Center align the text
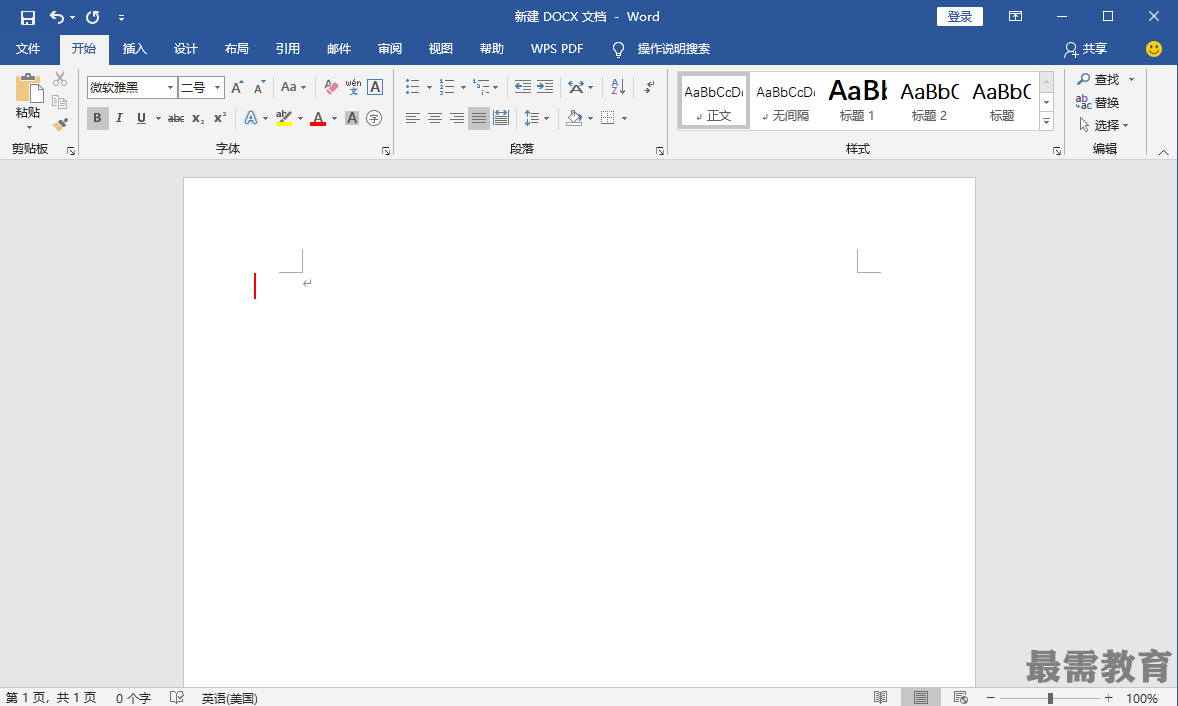 coord(434,118)
